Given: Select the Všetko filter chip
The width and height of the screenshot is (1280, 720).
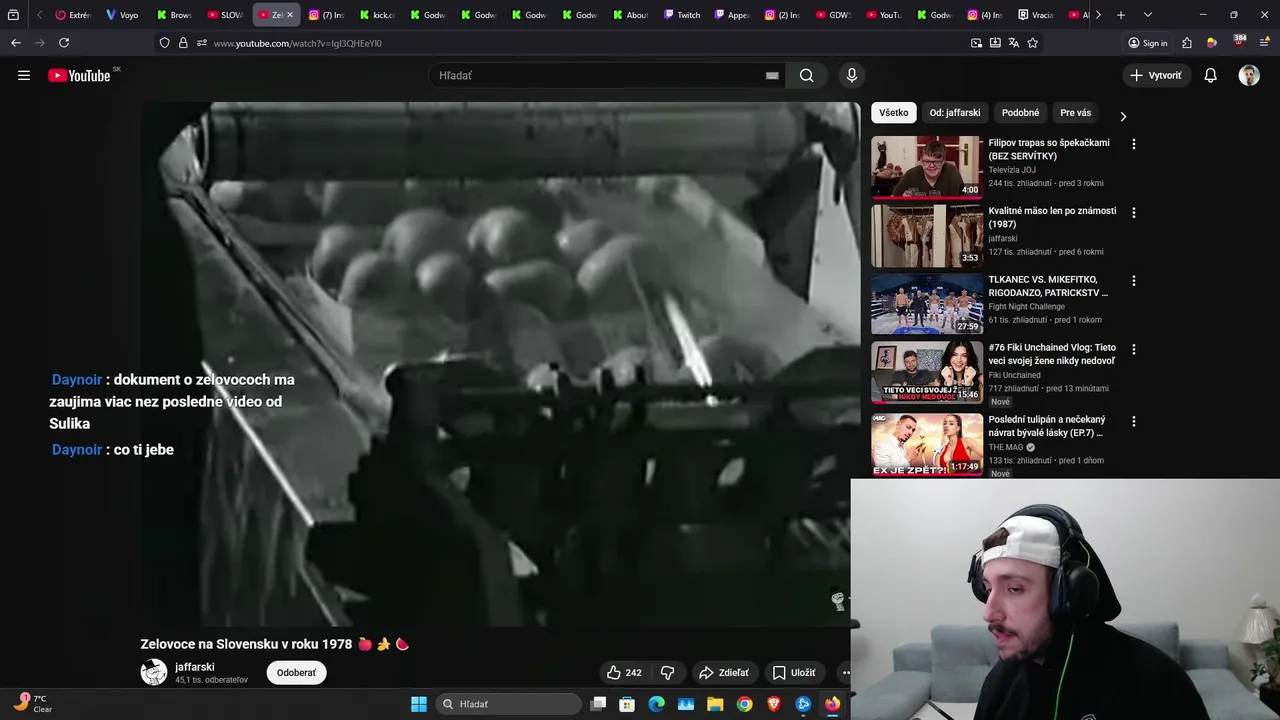Looking at the screenshot, I should [893, 113].
